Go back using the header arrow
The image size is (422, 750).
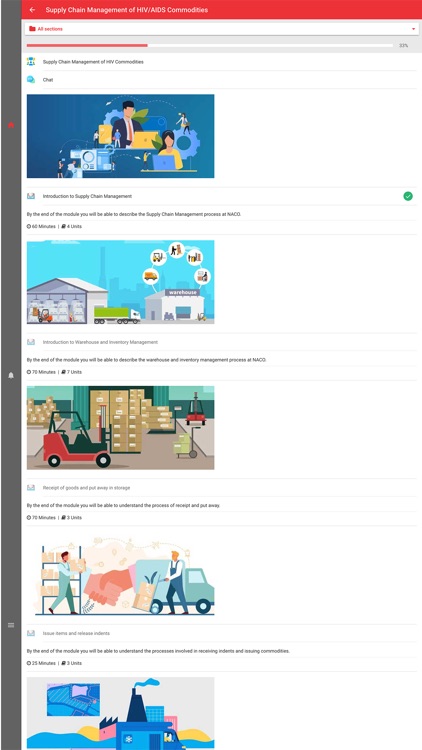point(32,10)
